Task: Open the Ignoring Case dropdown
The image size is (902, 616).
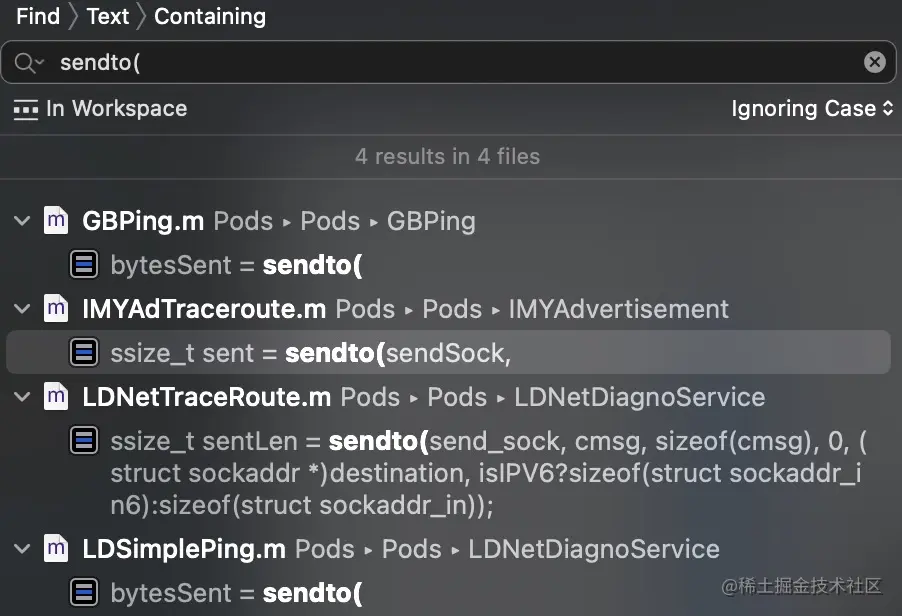Action: click(x=812, y=109)
